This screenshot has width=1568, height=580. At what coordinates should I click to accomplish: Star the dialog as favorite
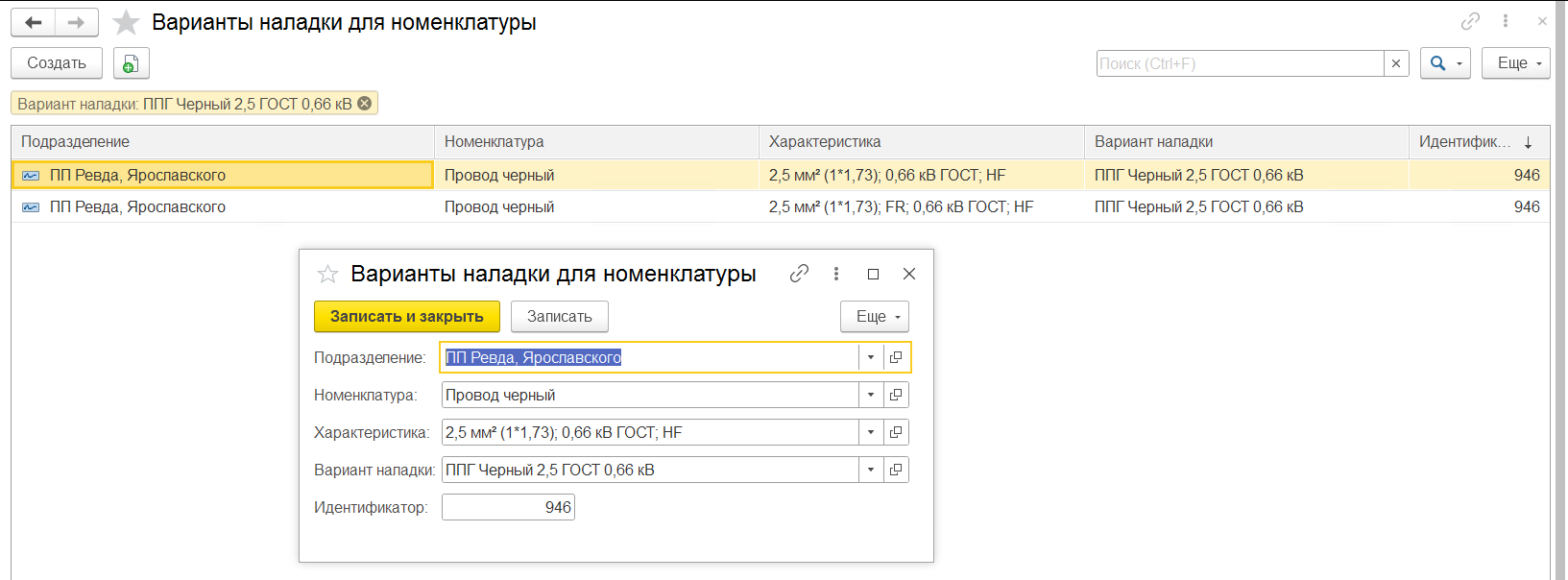(x=327, y=275)
